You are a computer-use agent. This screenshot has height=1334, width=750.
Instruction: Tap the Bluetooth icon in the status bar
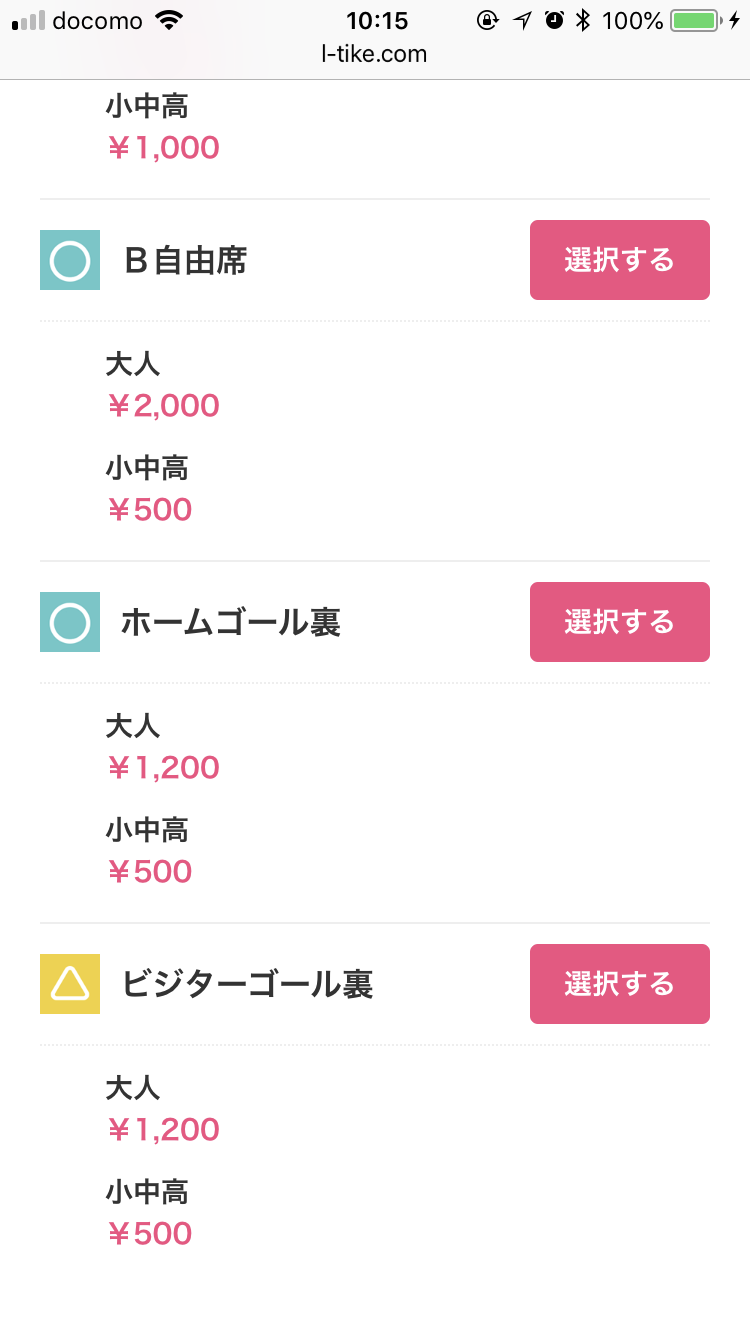[583, 21]
